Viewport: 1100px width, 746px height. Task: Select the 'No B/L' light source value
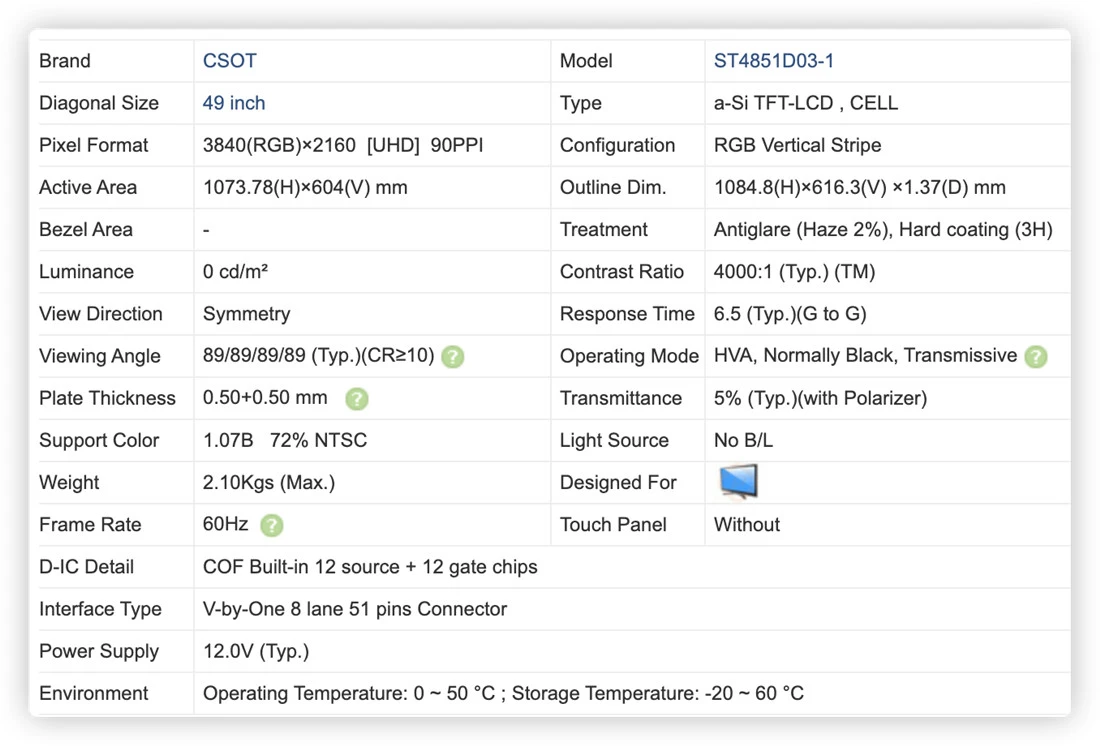[x=743, y=440]
